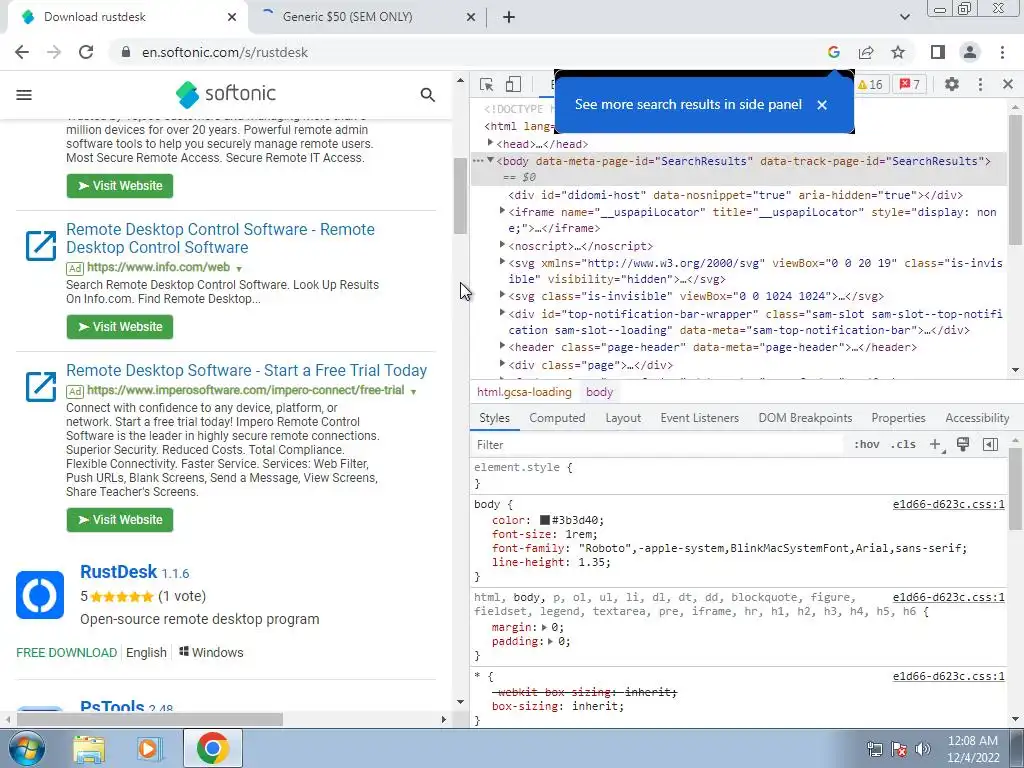Open the RustDesk title link
Screen dimensions: 1024x768
click(x=118, y=572)
